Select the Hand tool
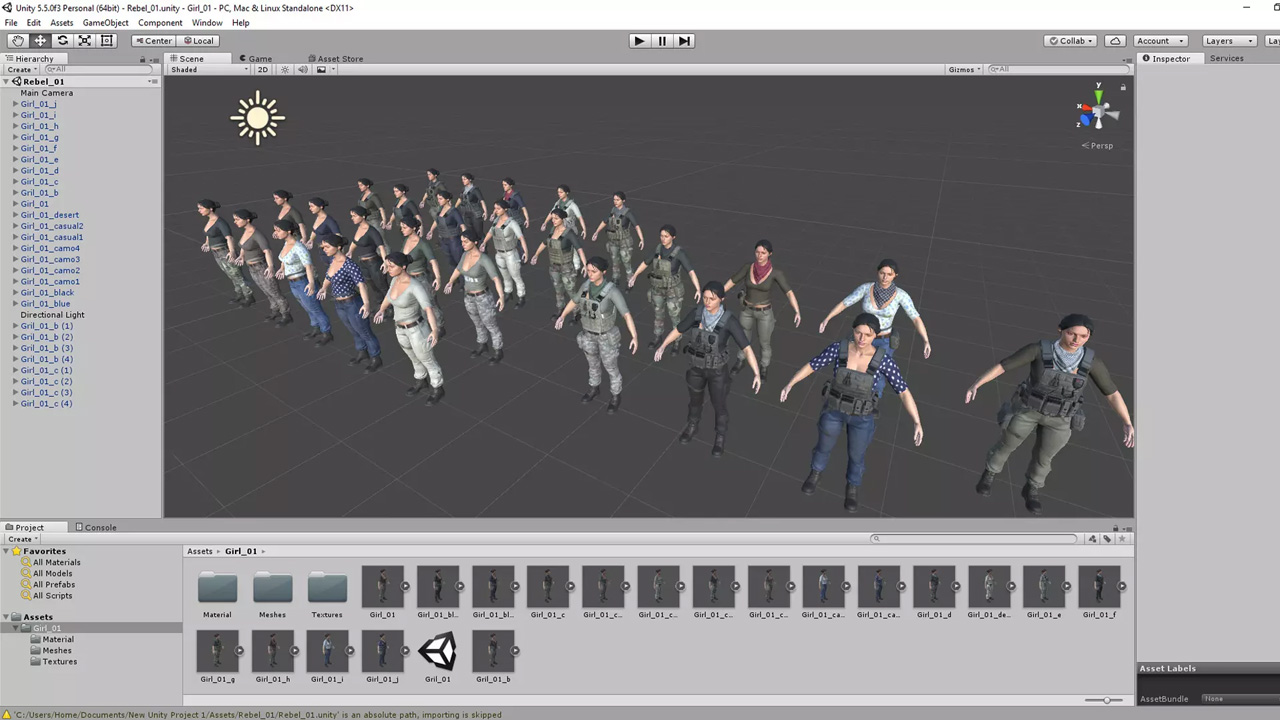The image size is (1280, 720). pos(18,41)
